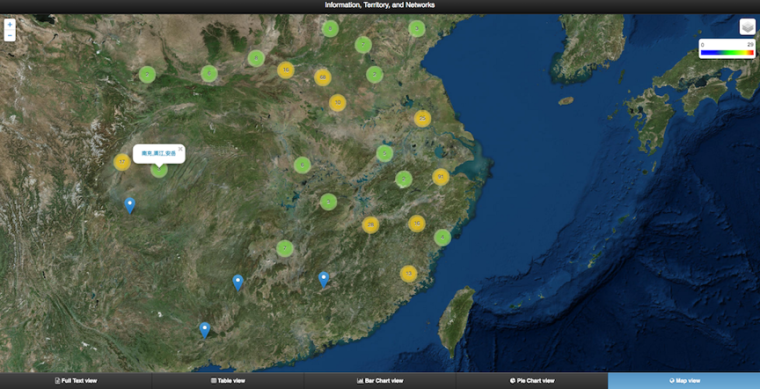760x389 pixels.
Task: Expand the yellow cluster labeled 25
Action: click(x=422, y=118)
